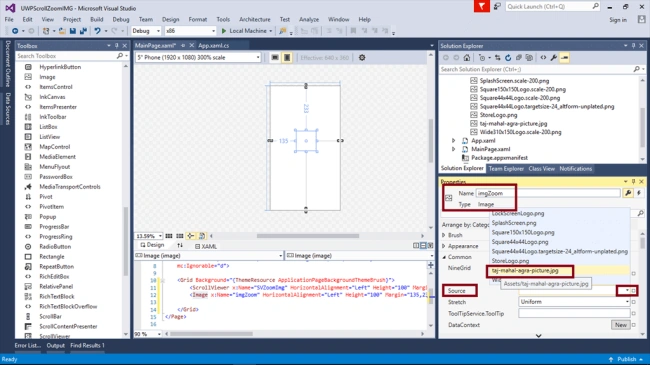Select the vertical split pane layout button

tap(416, 246)
